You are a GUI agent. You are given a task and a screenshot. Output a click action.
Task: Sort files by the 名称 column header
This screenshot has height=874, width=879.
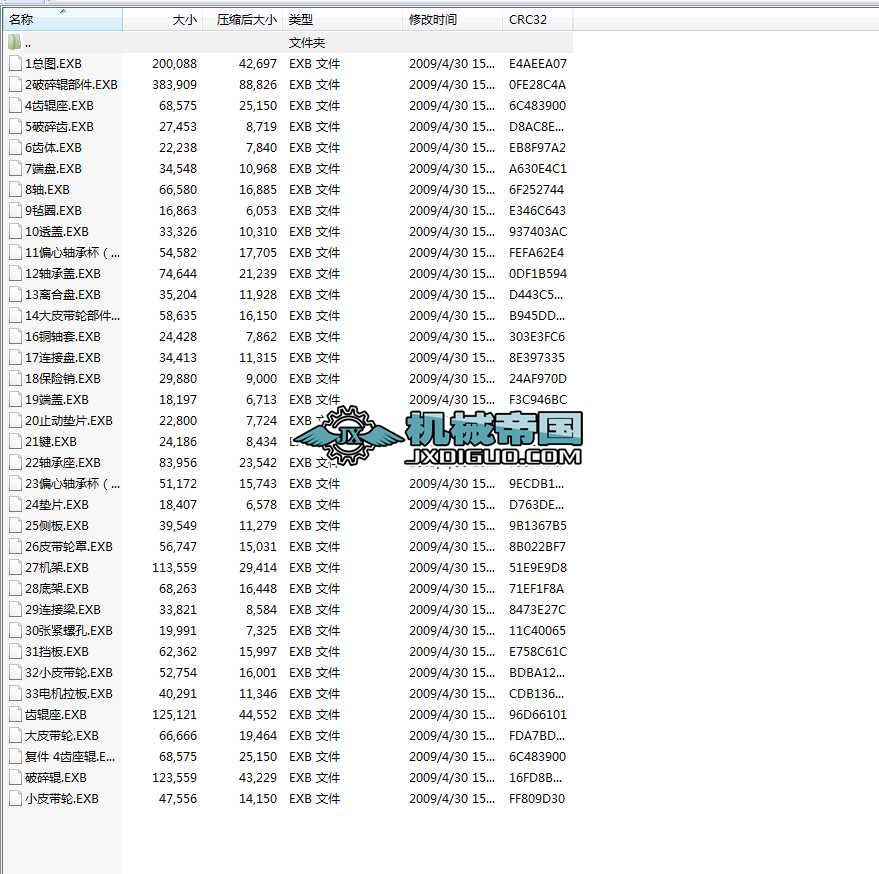pyautogui.click(x=62, y=20)
